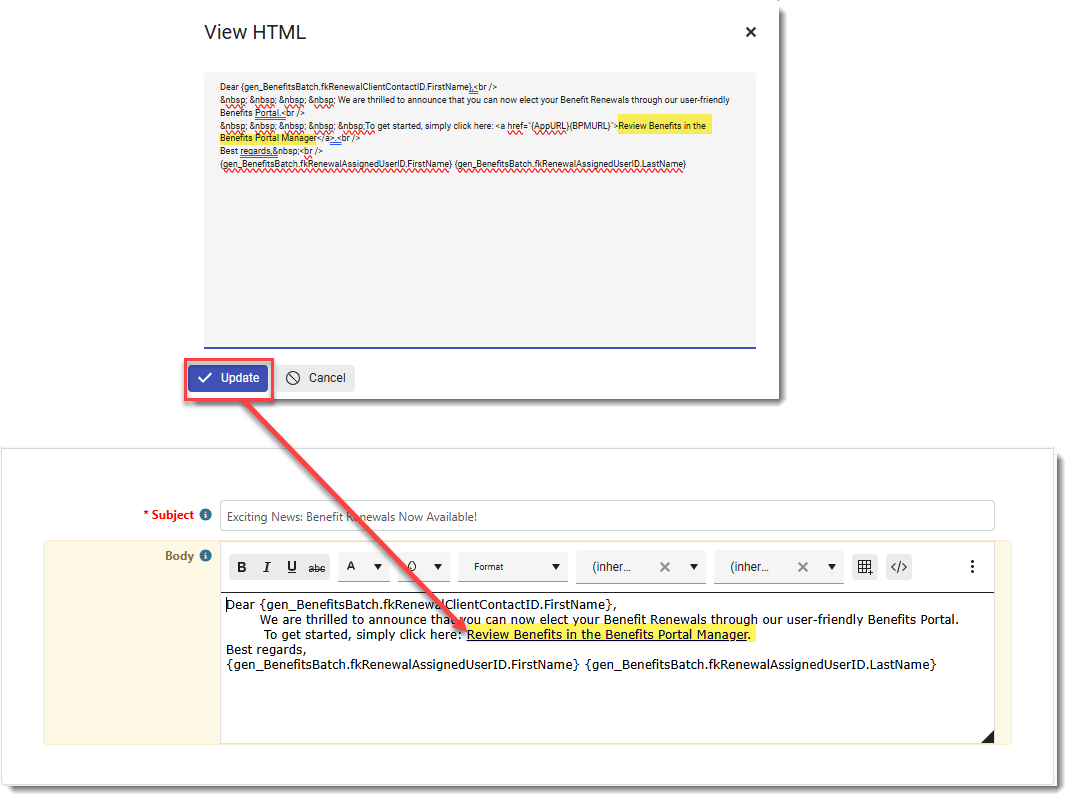Image resolution: width=1072 pixels, height=801 pixels.
Task: Click the info icon beside Subject label
Action: coord(206,515)
